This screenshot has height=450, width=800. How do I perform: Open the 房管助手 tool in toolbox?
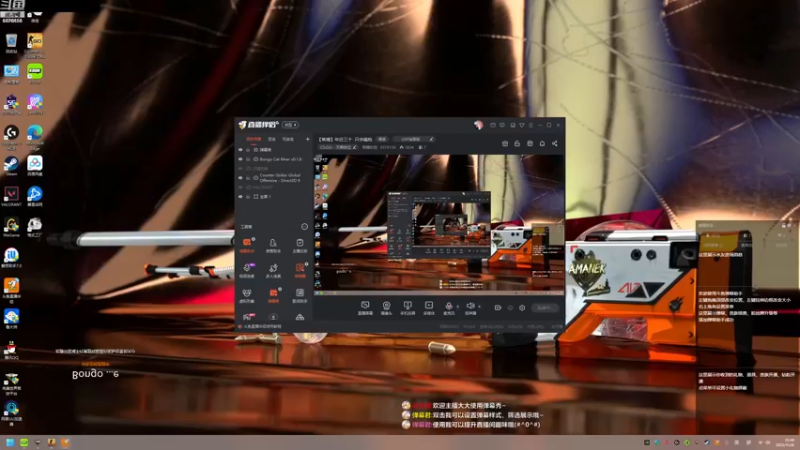[x=273, y=245]
